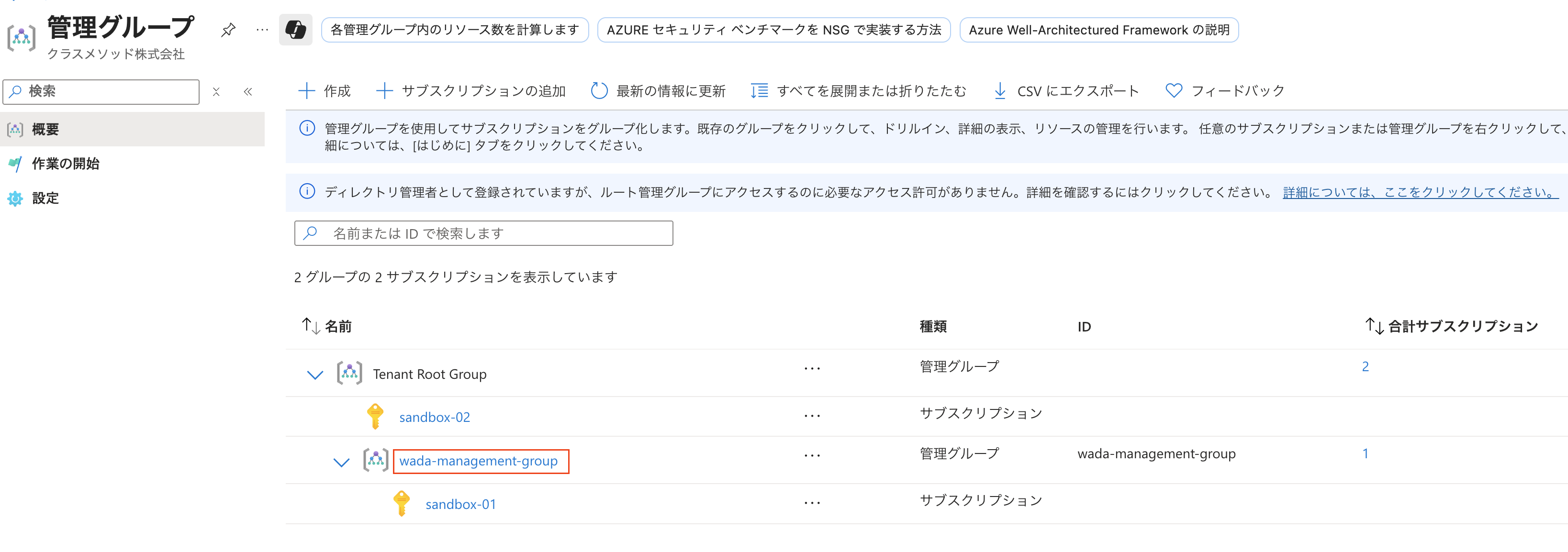Open the sandbox-01 subscription link
This screenshot has height=552, width=1568.
coord(461,505)
